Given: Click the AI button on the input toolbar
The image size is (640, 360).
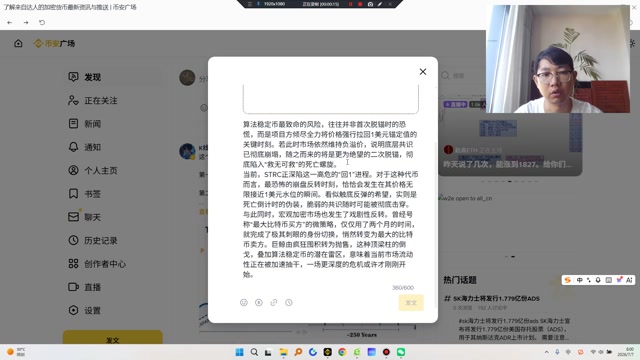Looking at the screenshot, I should click(629, 280).
